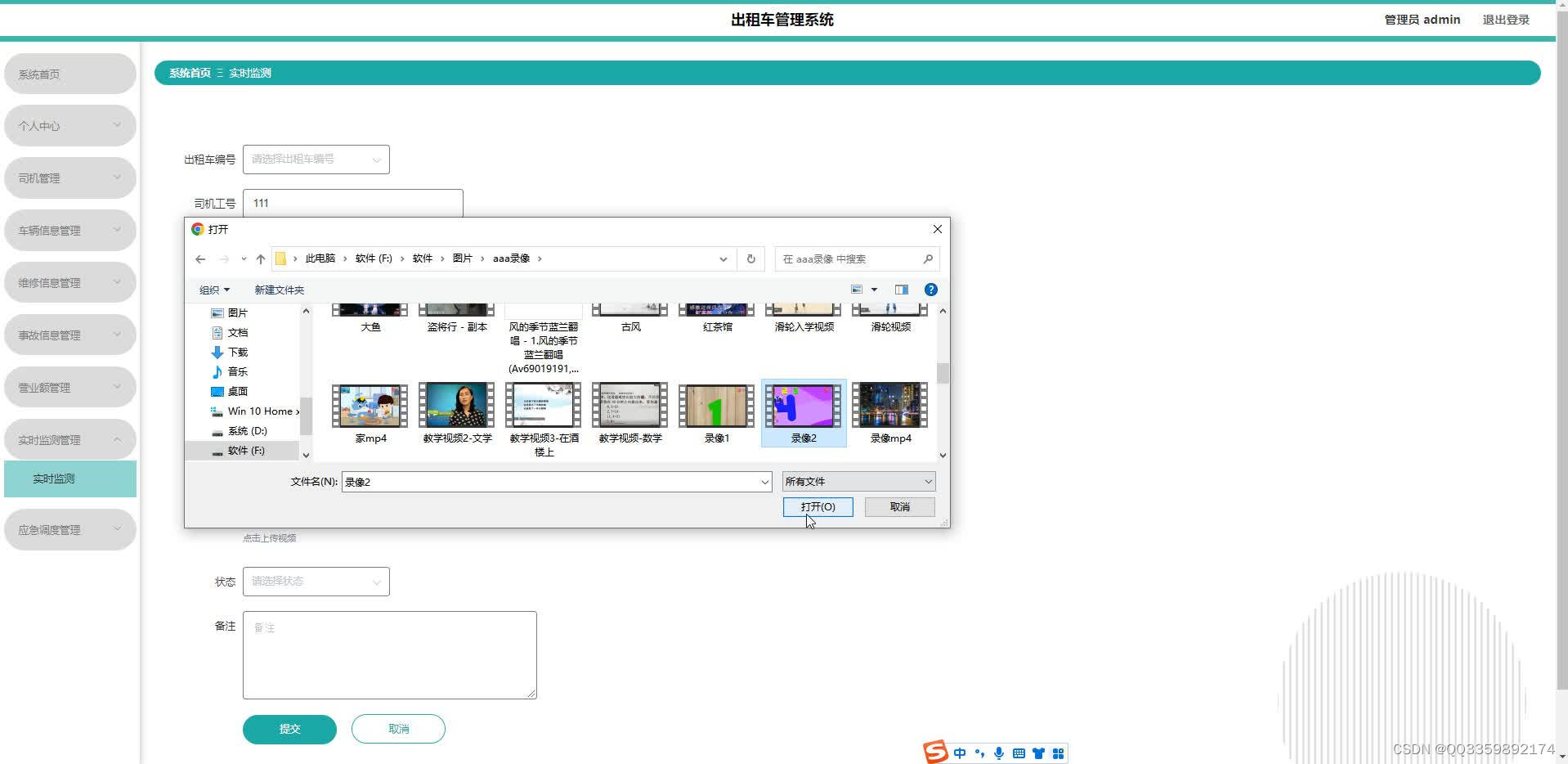Select the 大鱼 file

(x=370, y=319)
